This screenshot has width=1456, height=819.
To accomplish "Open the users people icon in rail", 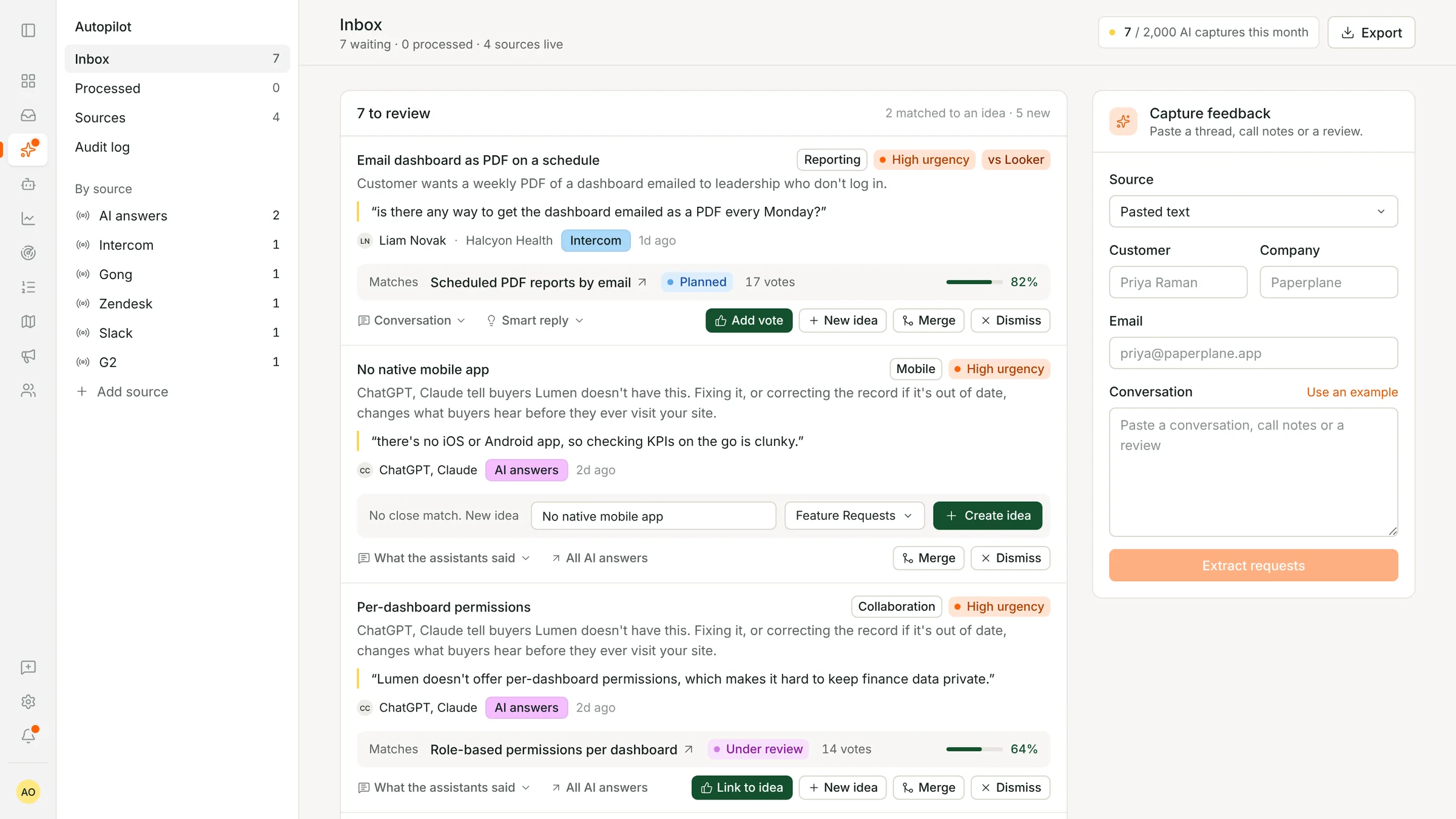I will [x=29, y=390].
